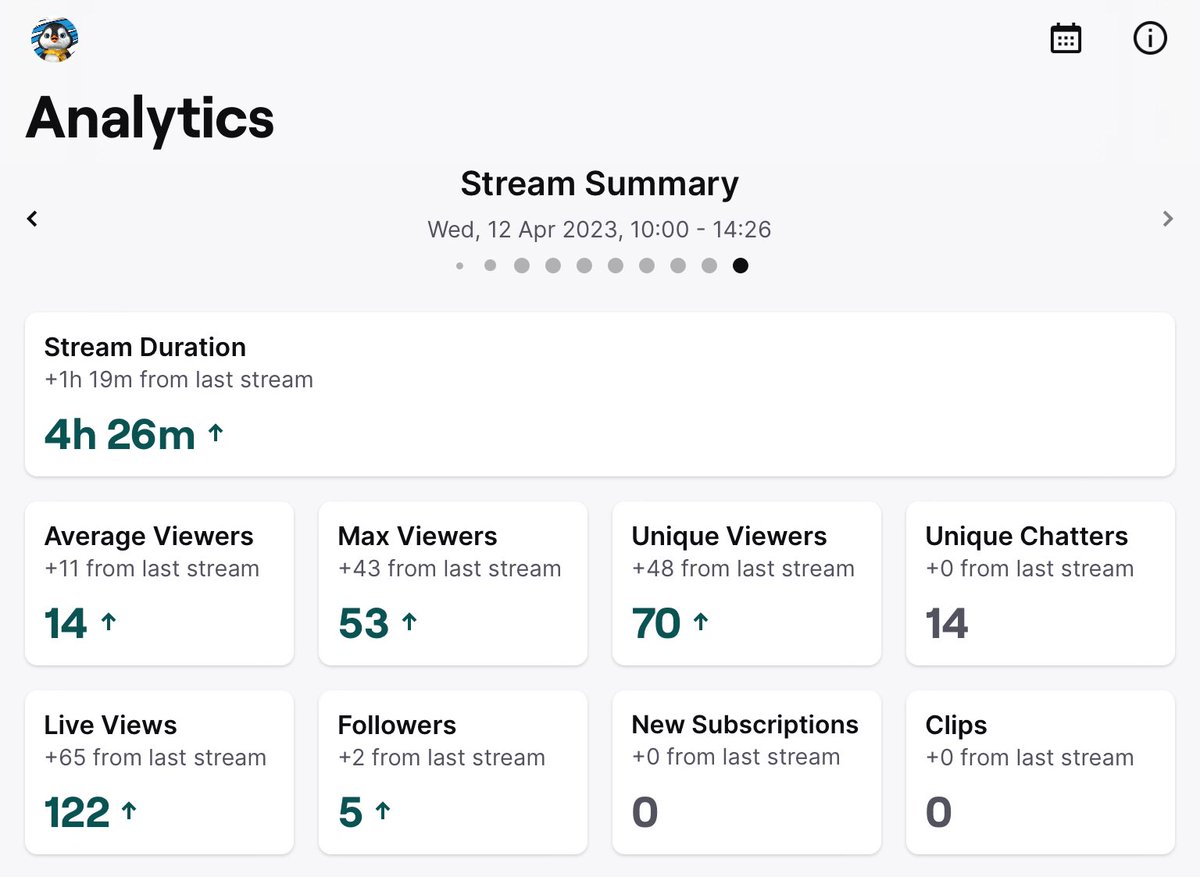Click the '4h 26m' duration value
Viewport: 1200px width, 877px height.
pos(120,435)
